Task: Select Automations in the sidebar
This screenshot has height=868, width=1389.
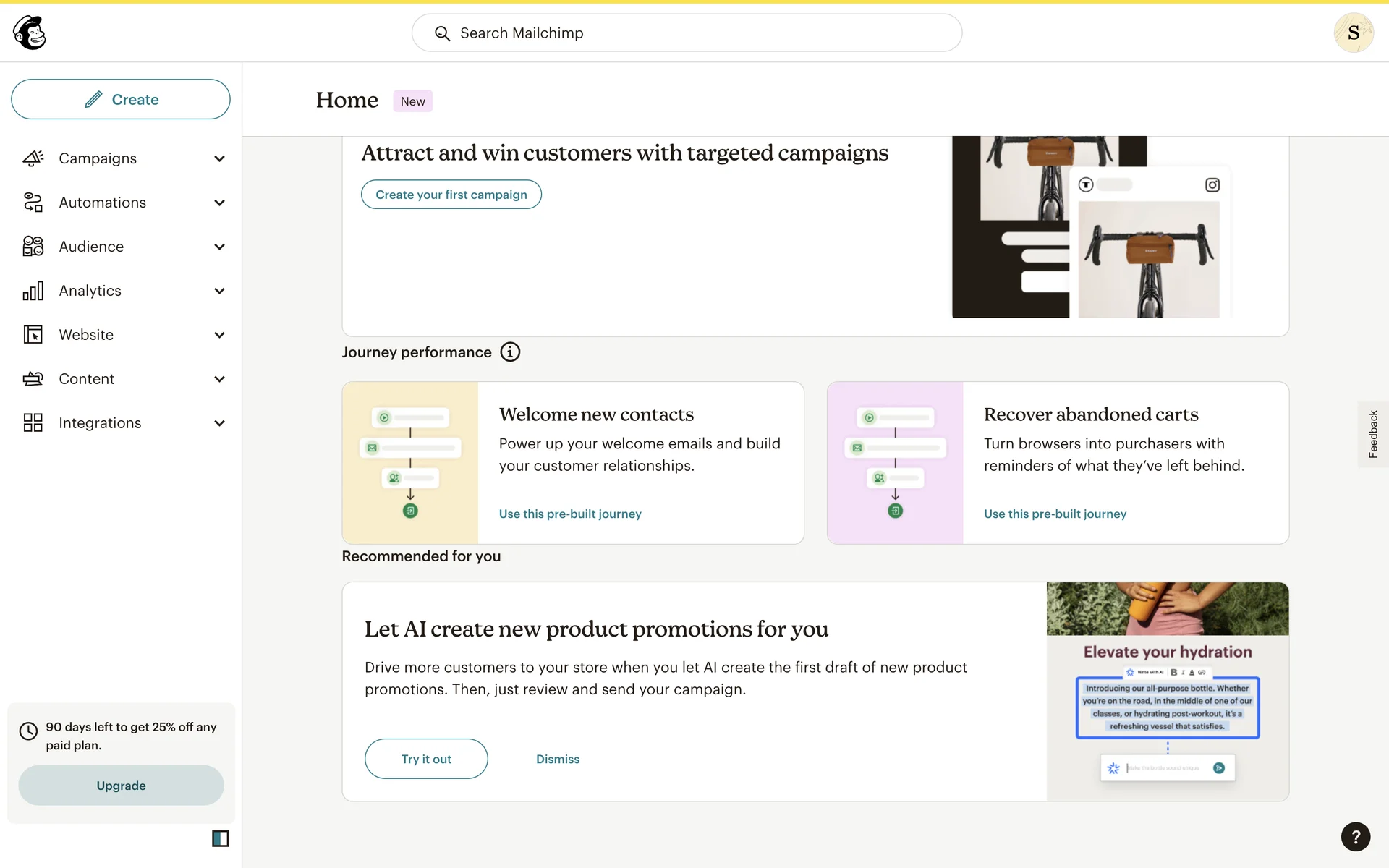Action: click(x=102, y=203)
